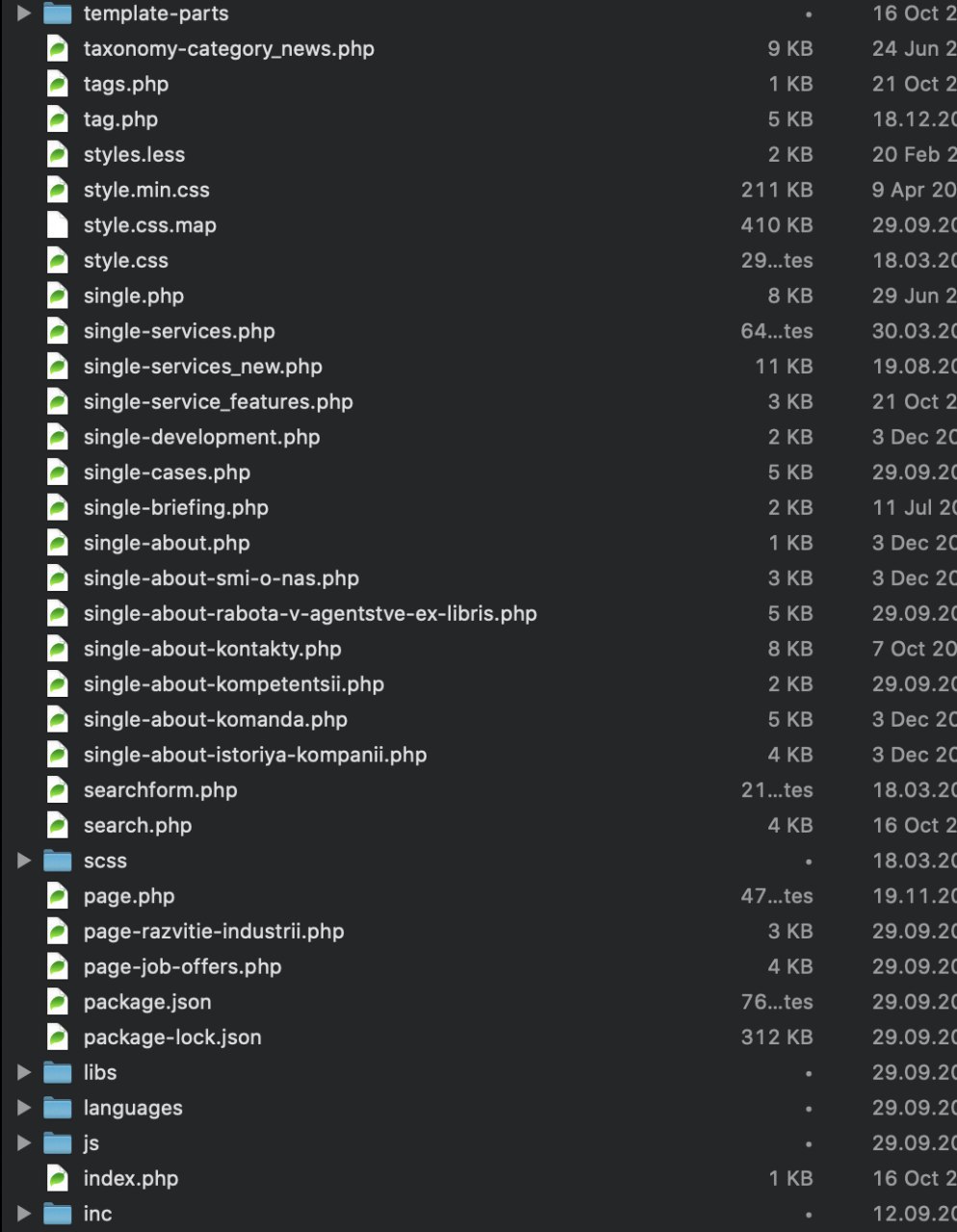Image resolution: width=957 pixels, height=1232 pixels.
Task: Click the js folder icon
Action: coord(58,1142)
